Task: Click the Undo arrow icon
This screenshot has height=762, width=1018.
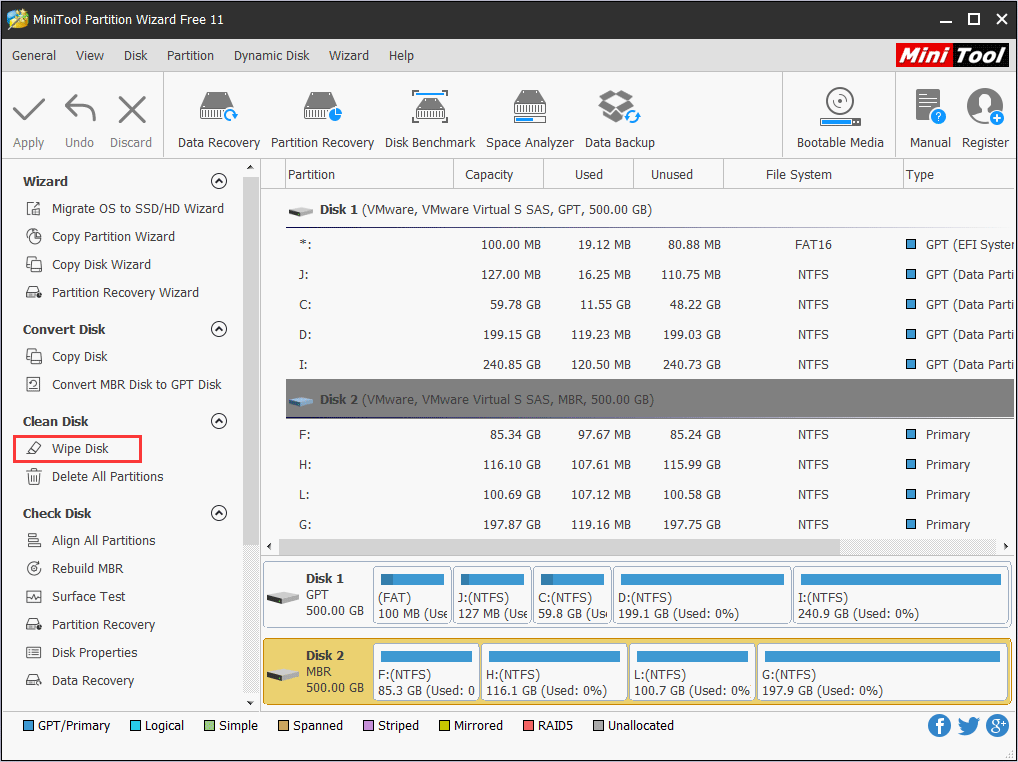Action: [x=80, y=108]
